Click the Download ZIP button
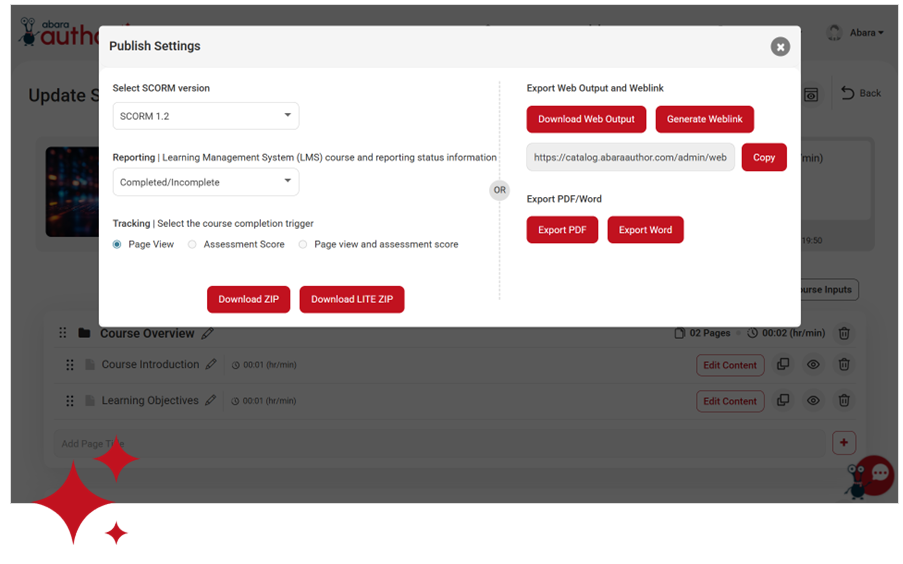Image resolution: width=903 pixels, height=564 pixels. [248, 299]
